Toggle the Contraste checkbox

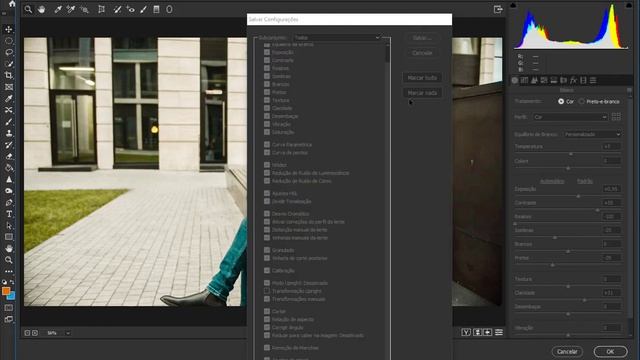(267, 60)
